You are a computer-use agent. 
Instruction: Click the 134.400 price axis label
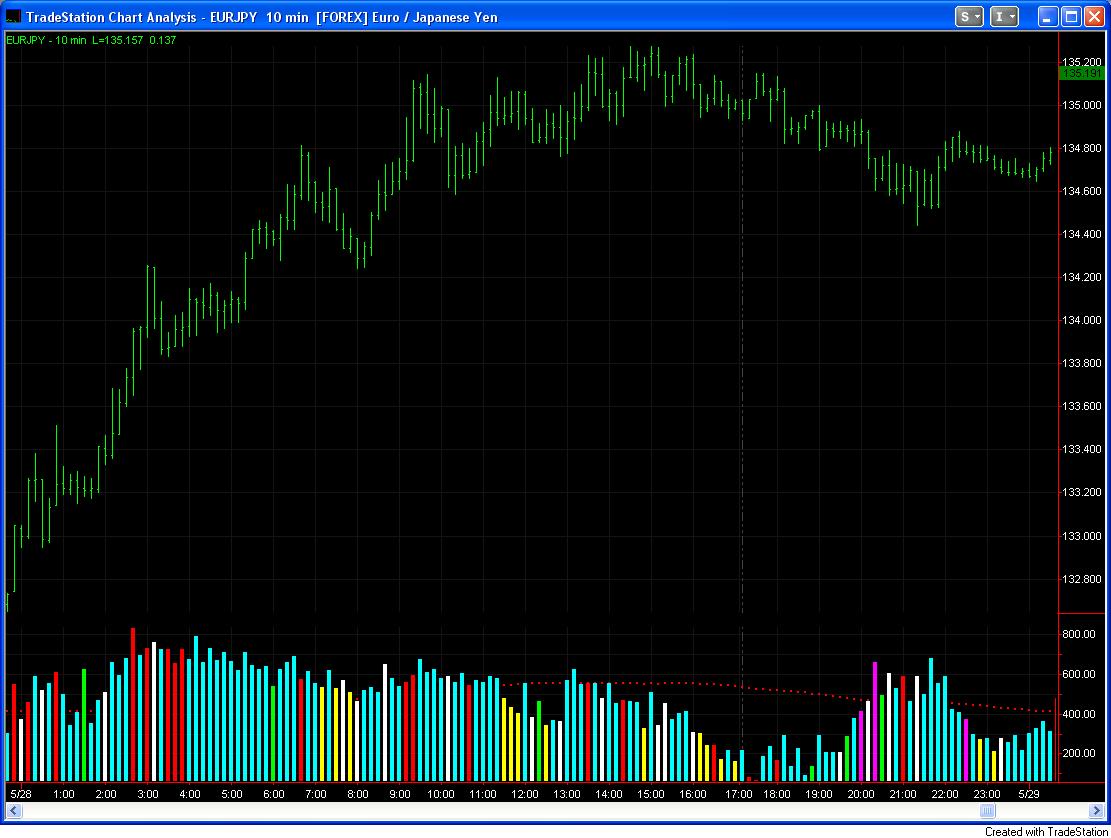click(x=1081, y=234)
